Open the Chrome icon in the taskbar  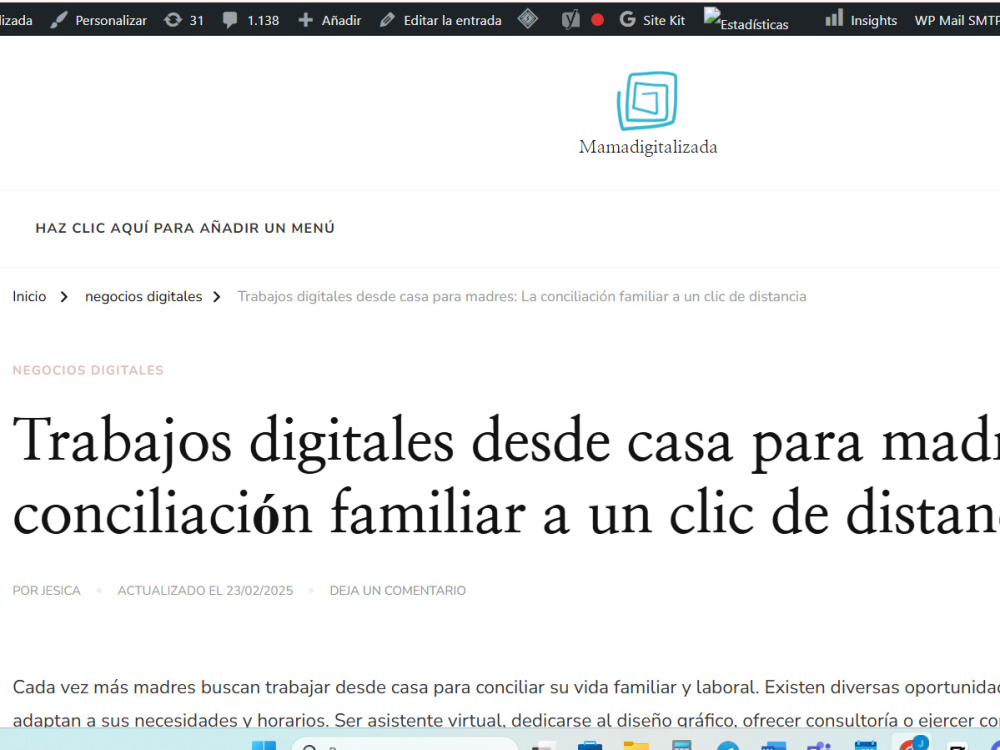pyautogui.click(x=911, y=744)
